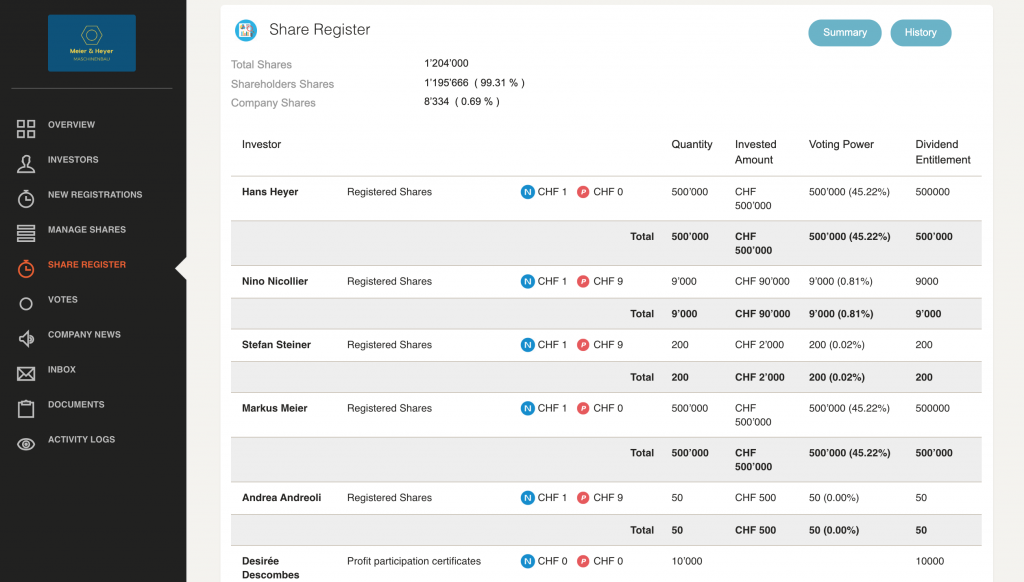The height and width of the screenshot is (582, 1024).
Task: Click the Activity Logs eye icon
Action: click(26, 443)
